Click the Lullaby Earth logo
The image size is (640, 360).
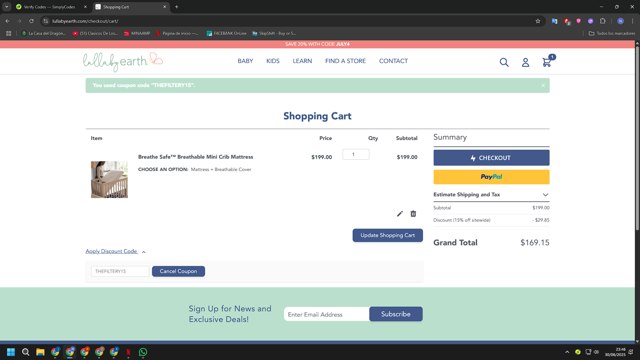tap(123, 61)
